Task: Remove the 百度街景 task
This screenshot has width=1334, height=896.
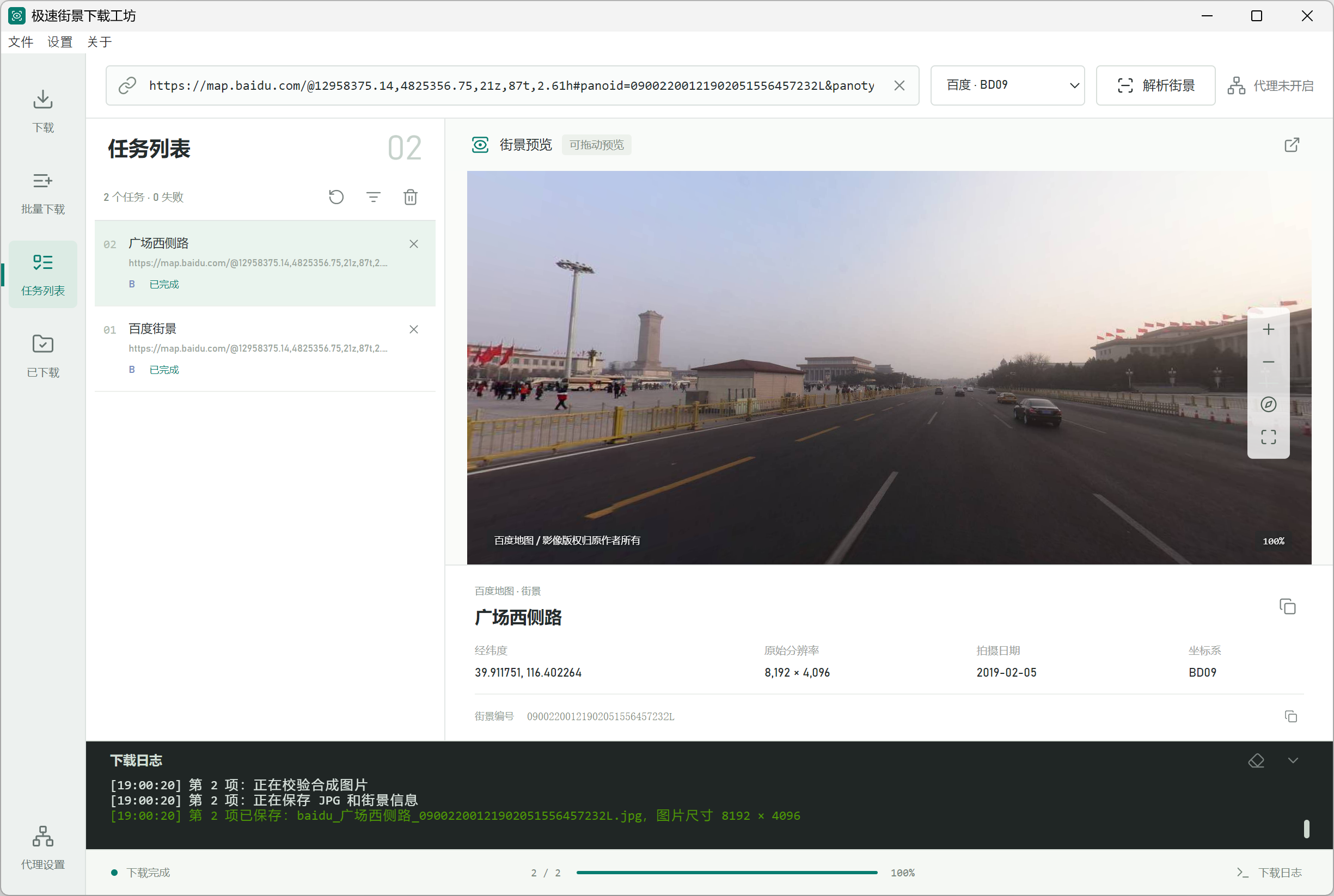Action: tap(414, 330)
